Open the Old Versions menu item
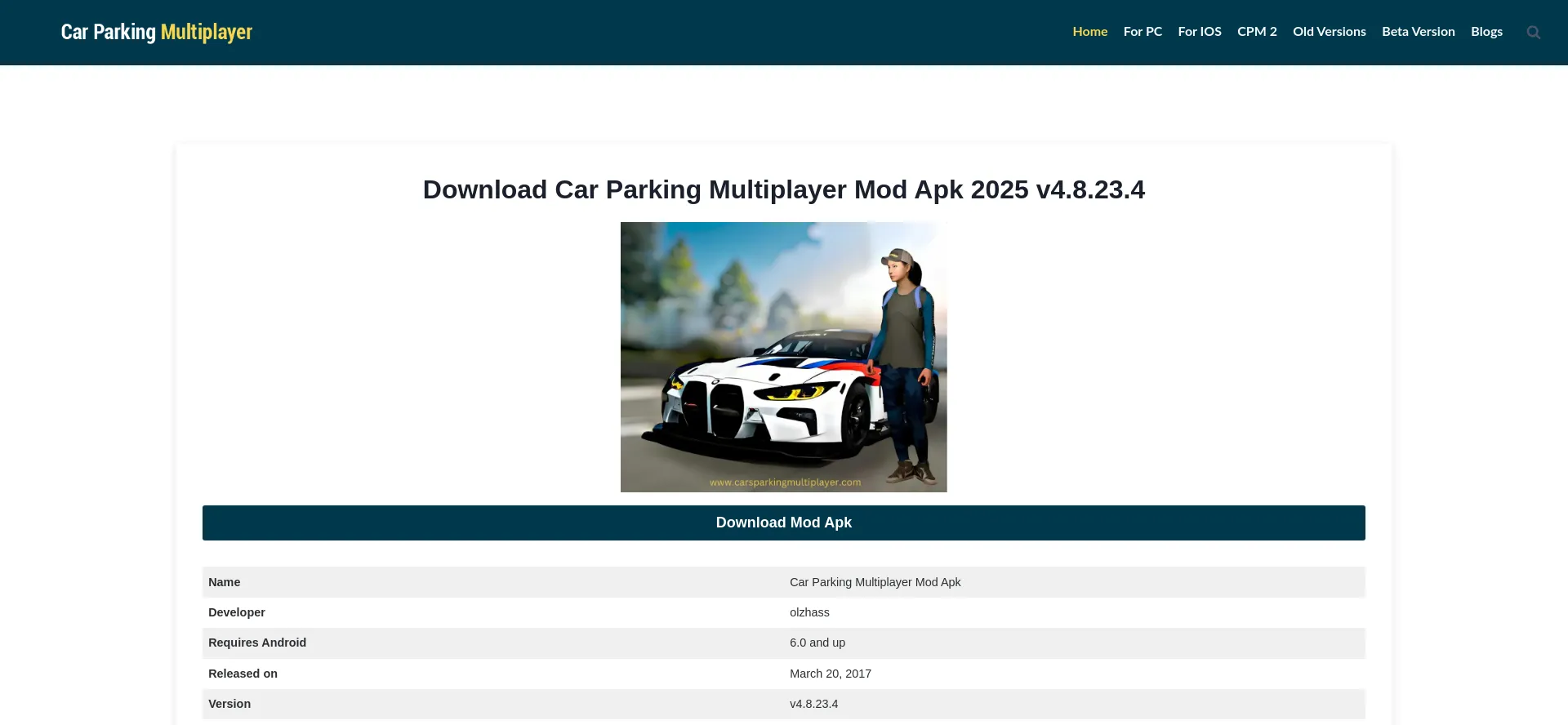Viewport: 1568px width, 725px height. (1329, 32)
